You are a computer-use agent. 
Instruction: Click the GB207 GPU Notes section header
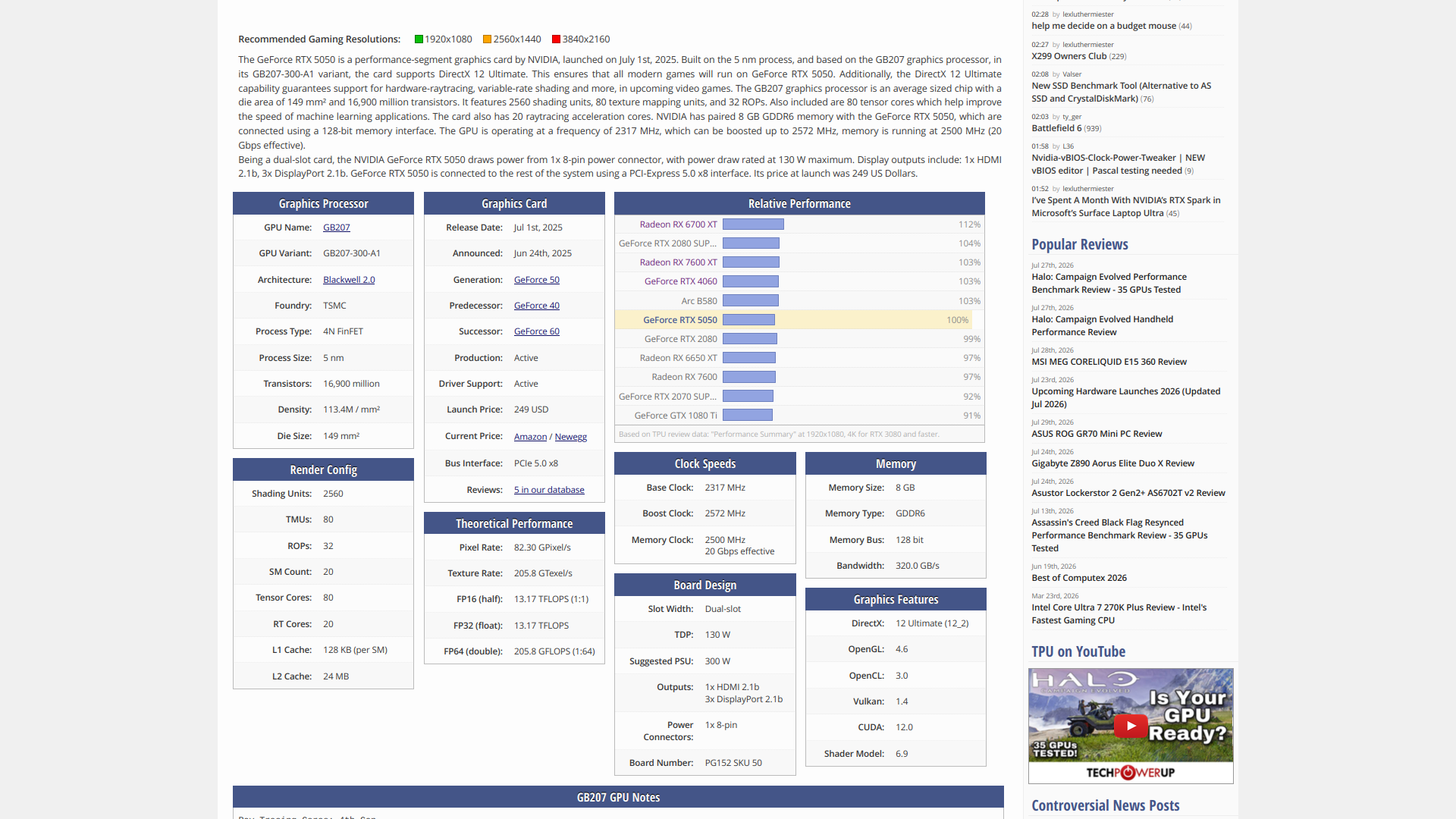(618, 797)
